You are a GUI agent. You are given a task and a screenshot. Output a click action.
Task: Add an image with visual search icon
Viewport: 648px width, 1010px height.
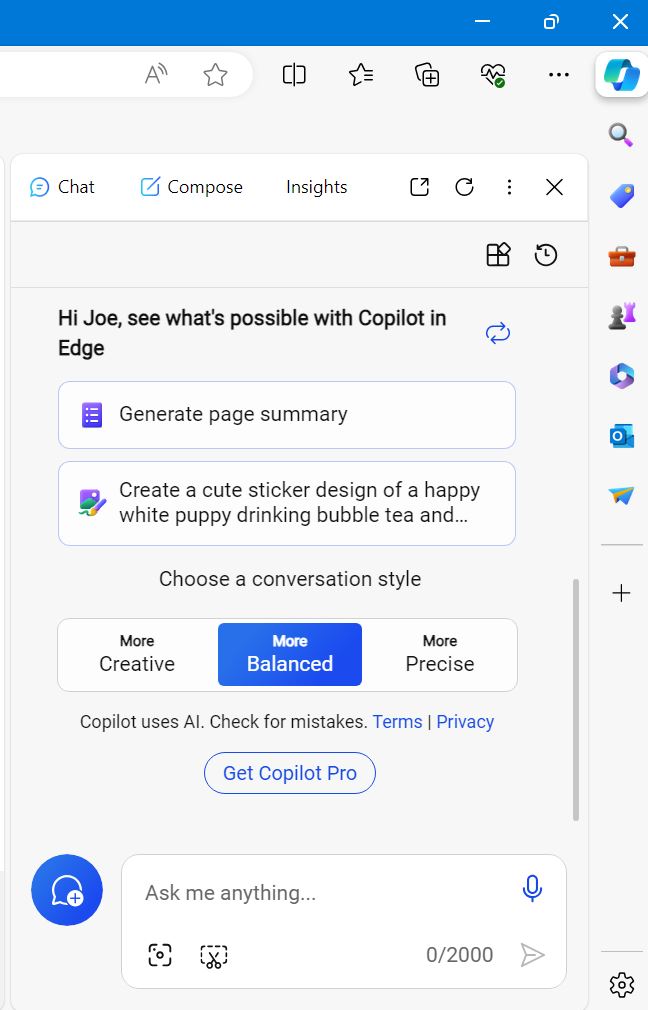coord(160,955)
